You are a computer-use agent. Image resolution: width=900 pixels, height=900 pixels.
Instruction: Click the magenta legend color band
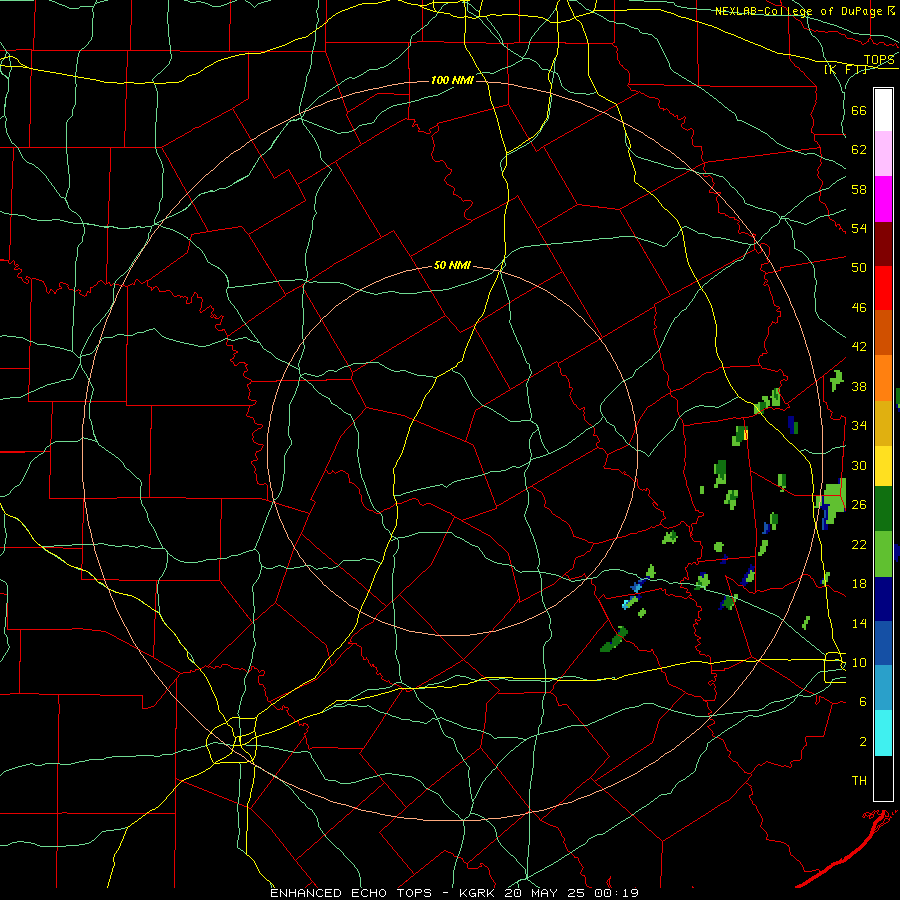pyautogui.click(x=883, y=199)
